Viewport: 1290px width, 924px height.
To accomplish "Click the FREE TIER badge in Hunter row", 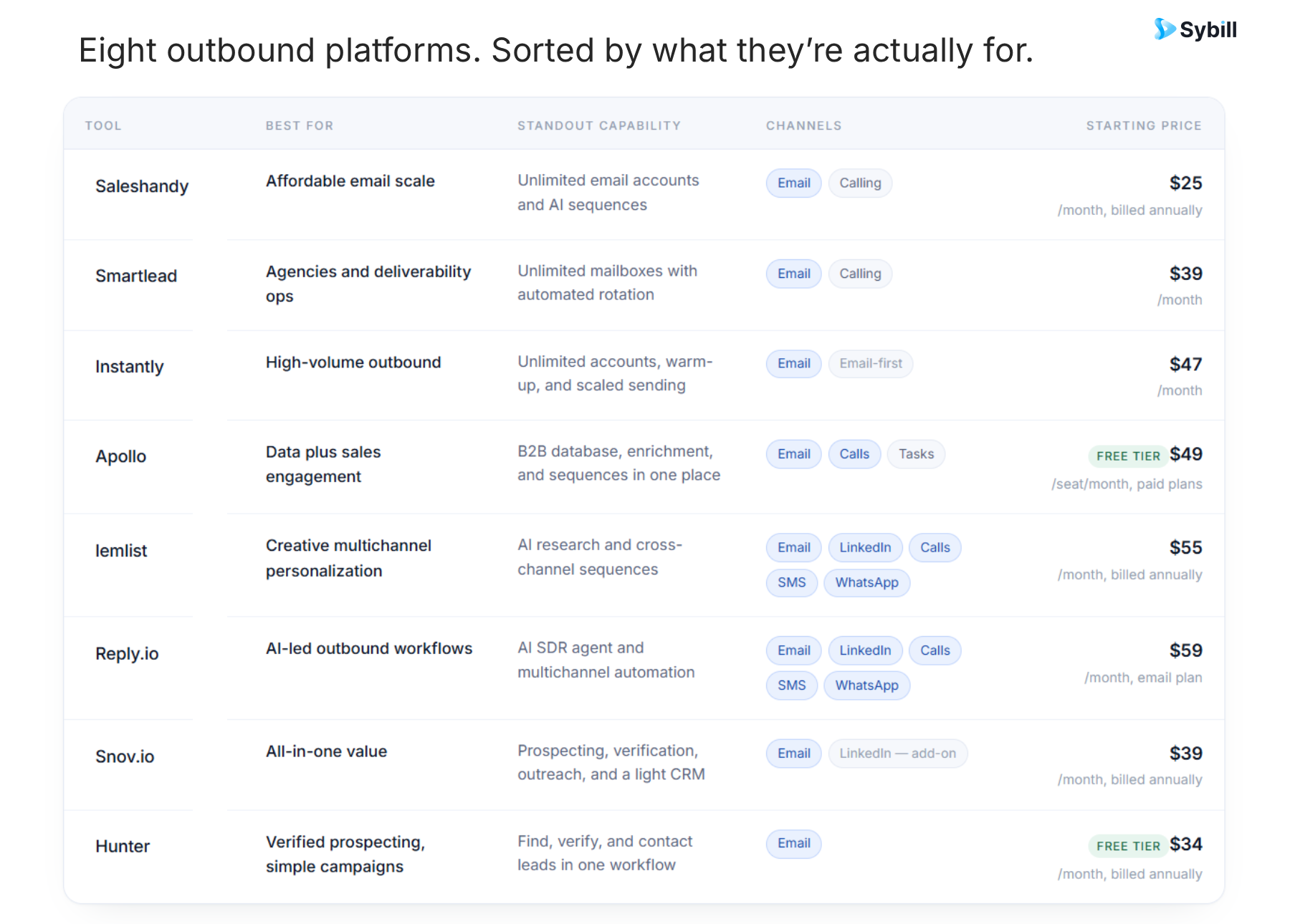I will (x=1128, y=846).
